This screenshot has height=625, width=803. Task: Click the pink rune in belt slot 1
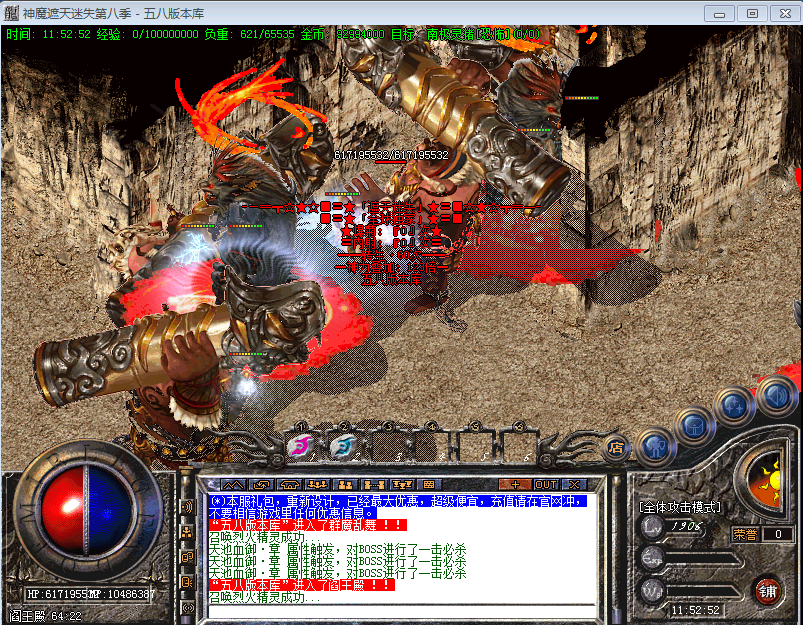pos(302,447)
